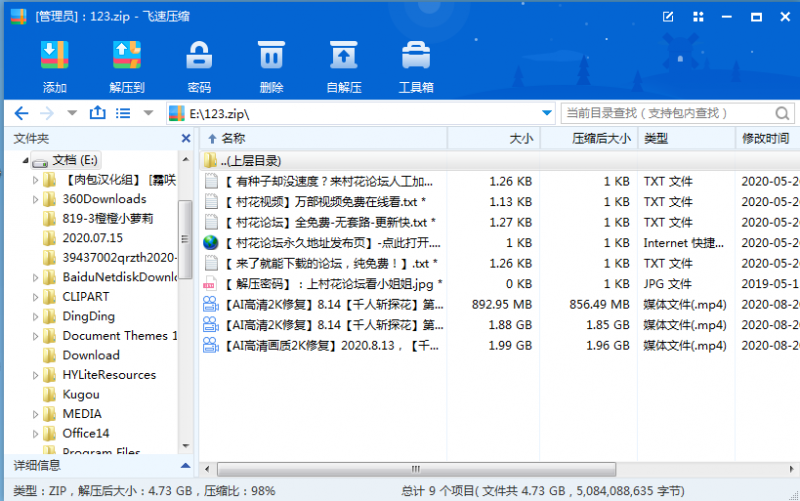The image size is (800, 501).
Task: Click the back navigation arrow
Action: 21,113
